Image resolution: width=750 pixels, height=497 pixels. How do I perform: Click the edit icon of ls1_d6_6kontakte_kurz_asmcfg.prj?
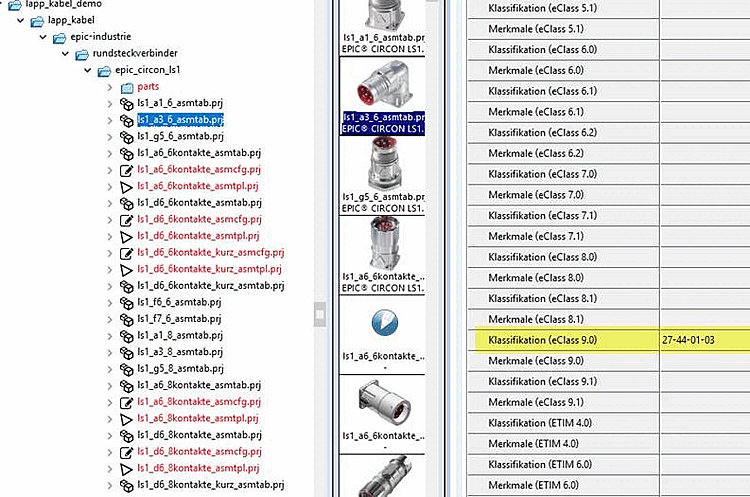coord(126,253)
